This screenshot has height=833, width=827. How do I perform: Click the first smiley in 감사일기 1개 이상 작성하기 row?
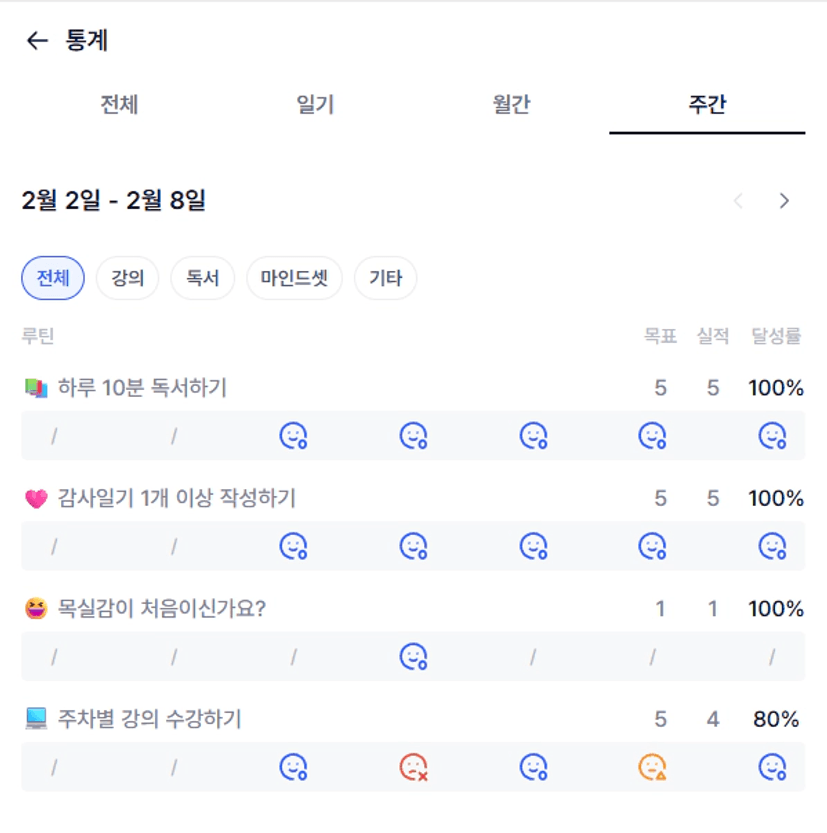[293, 546]
